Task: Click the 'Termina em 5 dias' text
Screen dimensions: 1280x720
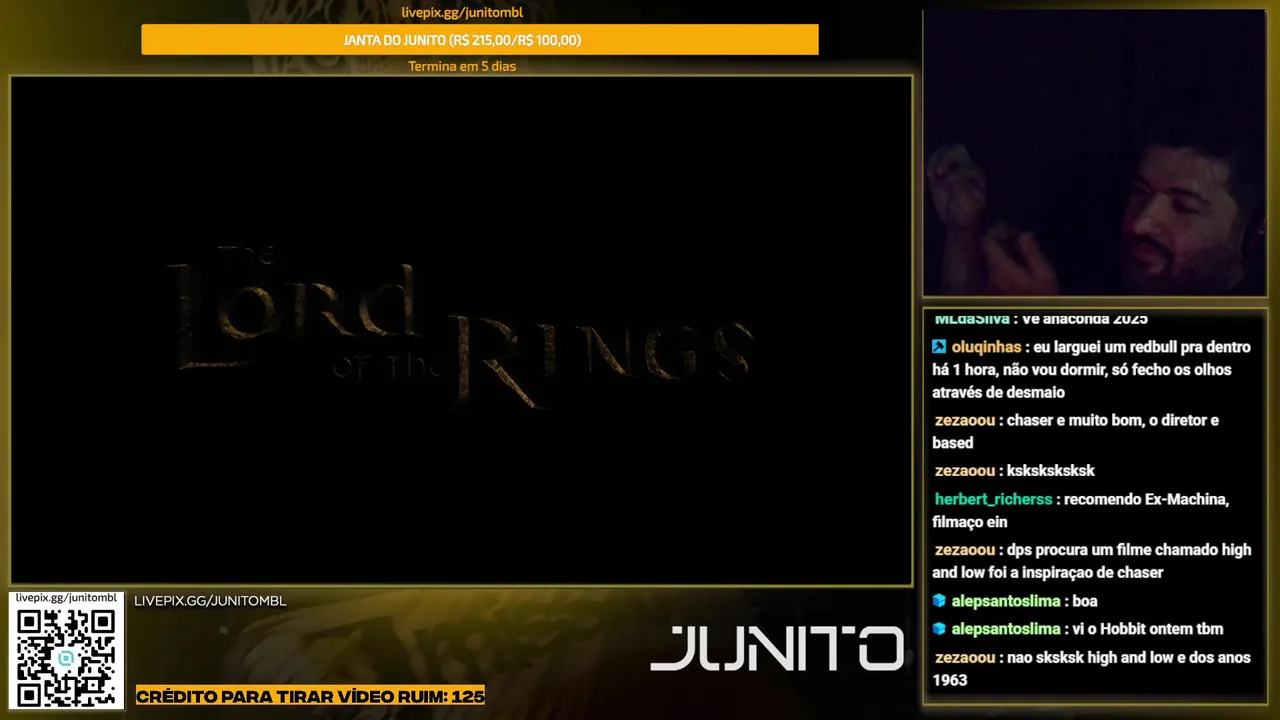Action: (x=462, y=66)
